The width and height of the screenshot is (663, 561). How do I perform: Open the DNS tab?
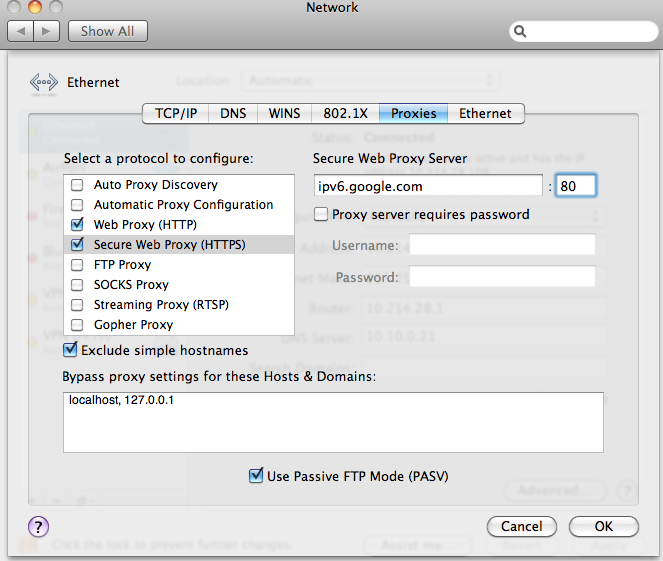(233, 113)
